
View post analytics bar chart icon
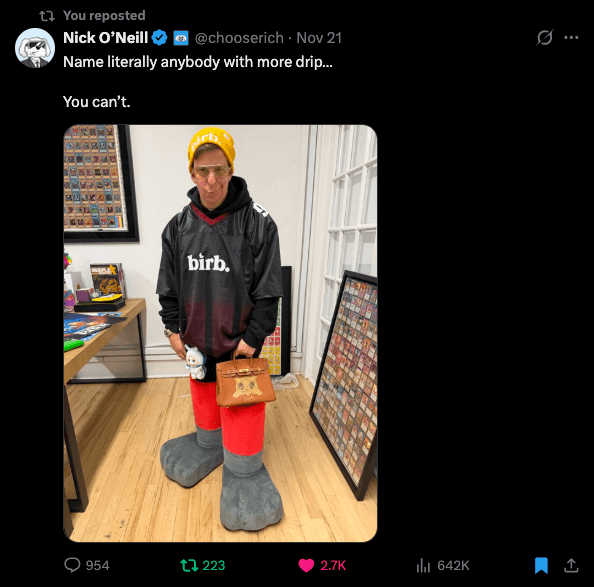(423, 566)
